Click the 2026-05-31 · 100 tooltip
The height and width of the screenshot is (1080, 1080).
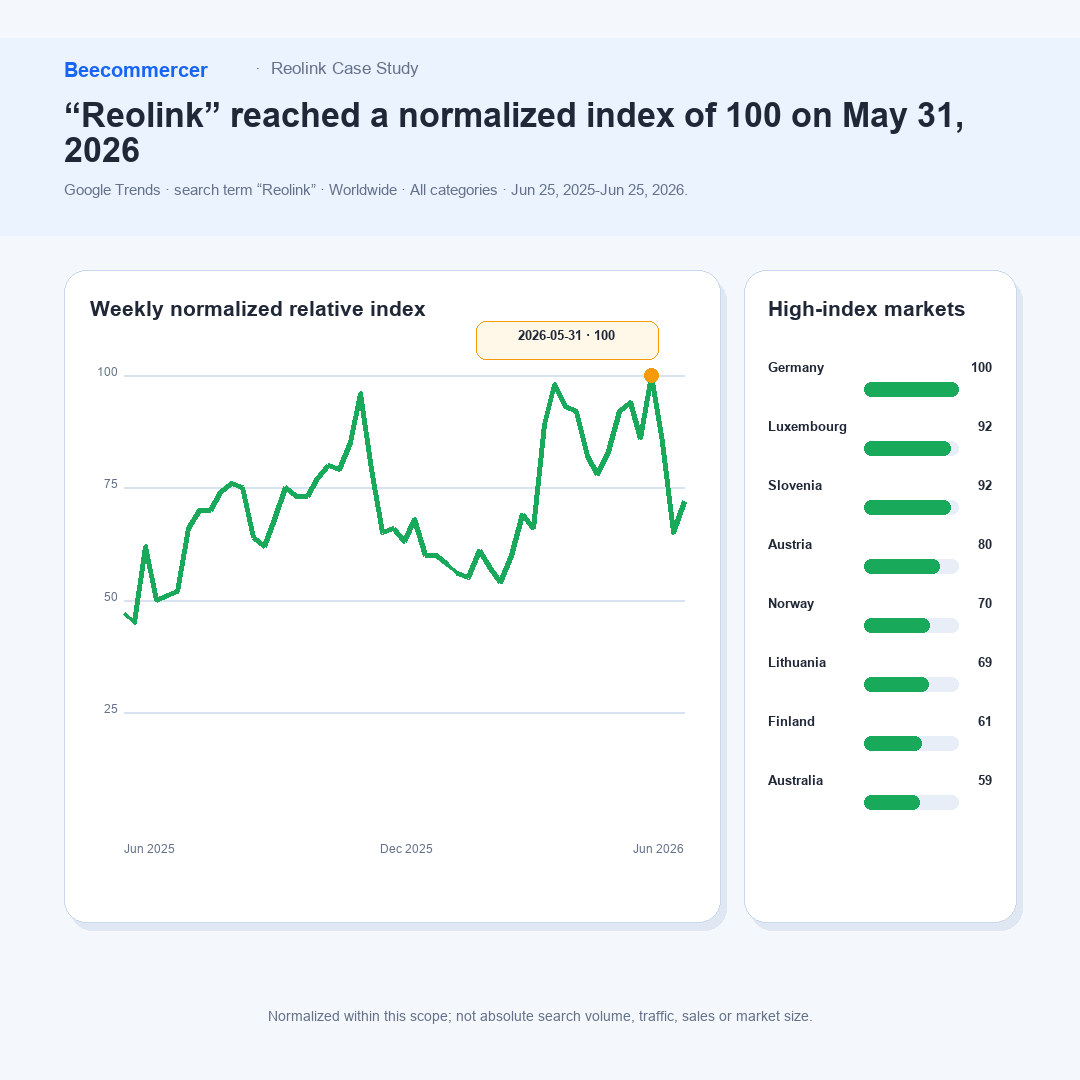[x=567, y=340]
